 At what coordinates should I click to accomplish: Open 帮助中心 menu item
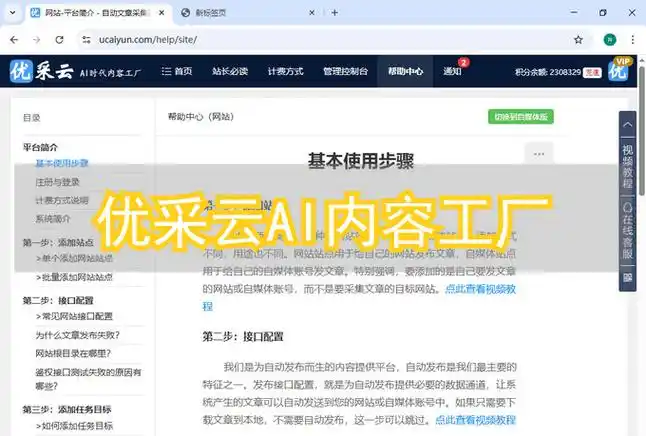pyautogui.click(x=405, y=71)
